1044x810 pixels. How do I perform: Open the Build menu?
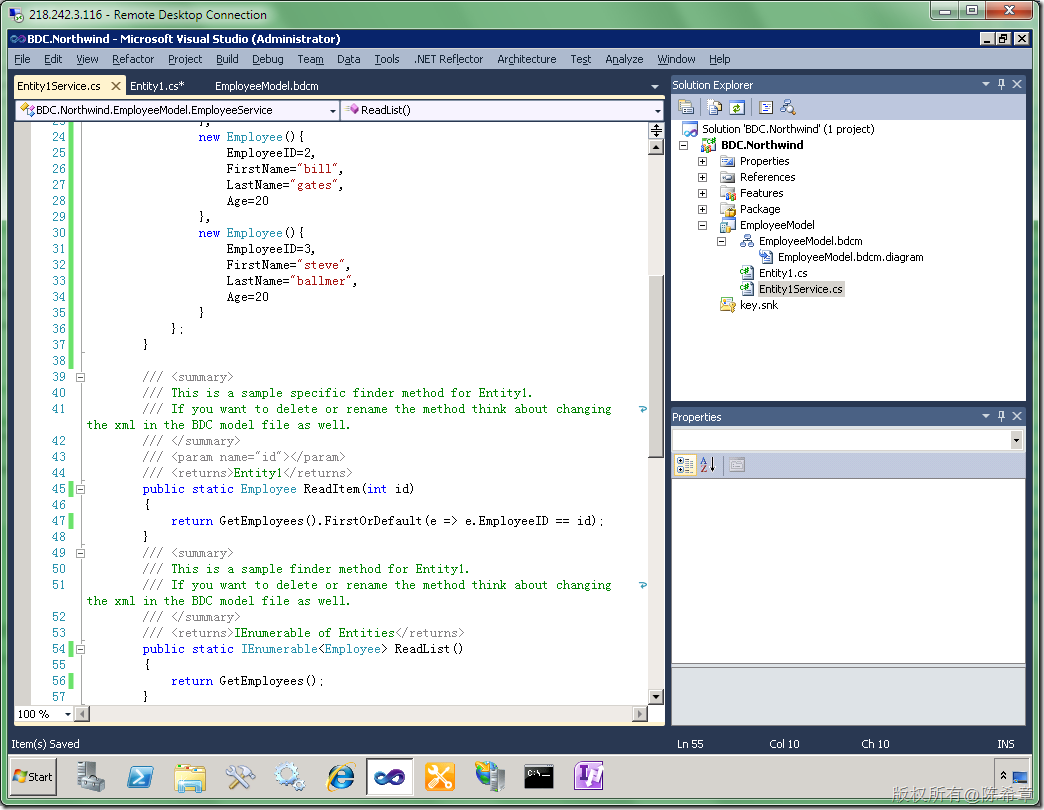227,59
